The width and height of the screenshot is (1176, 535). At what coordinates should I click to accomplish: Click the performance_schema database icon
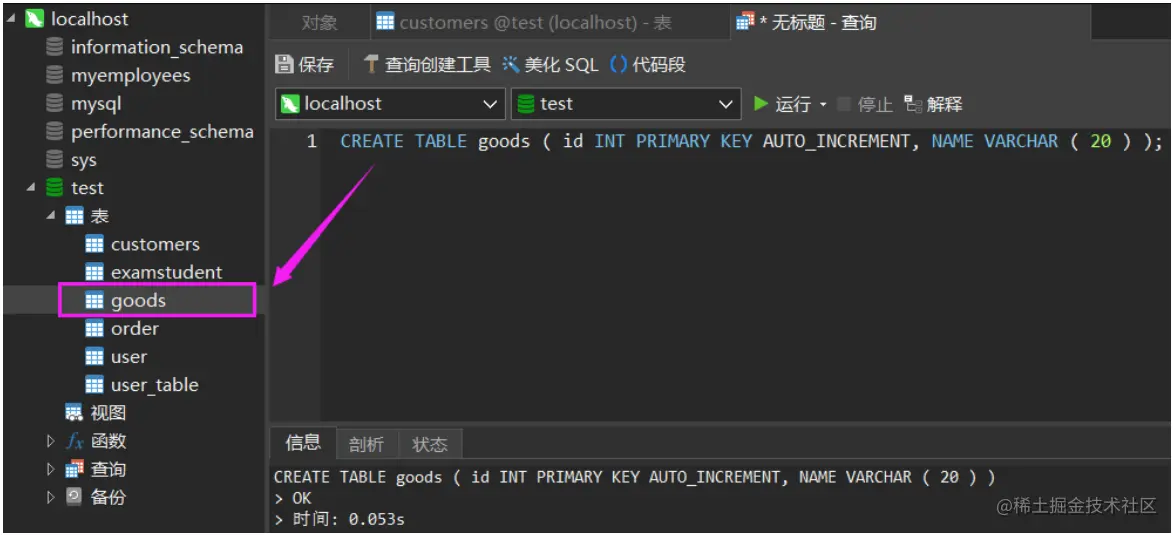click(54, 132)
